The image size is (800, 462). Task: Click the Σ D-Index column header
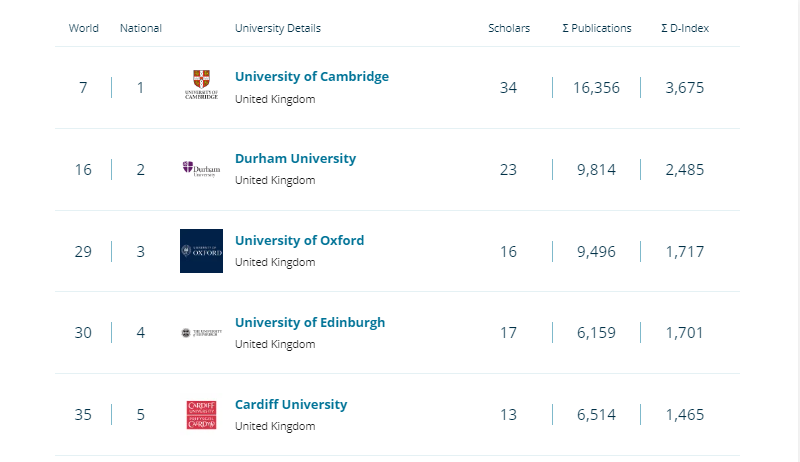point(685,28)
